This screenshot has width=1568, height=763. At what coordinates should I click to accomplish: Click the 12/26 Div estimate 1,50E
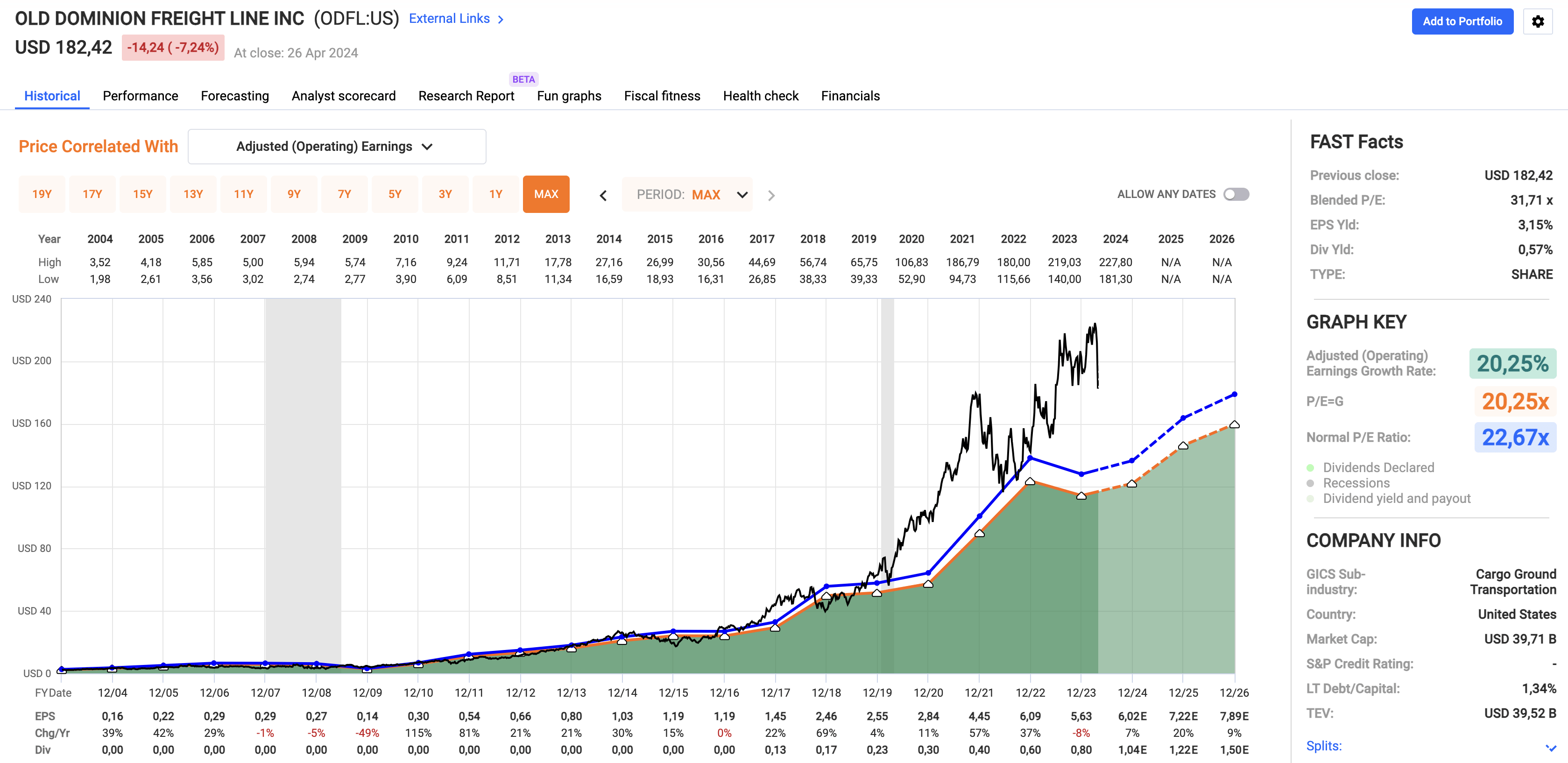pos(1234,750)
